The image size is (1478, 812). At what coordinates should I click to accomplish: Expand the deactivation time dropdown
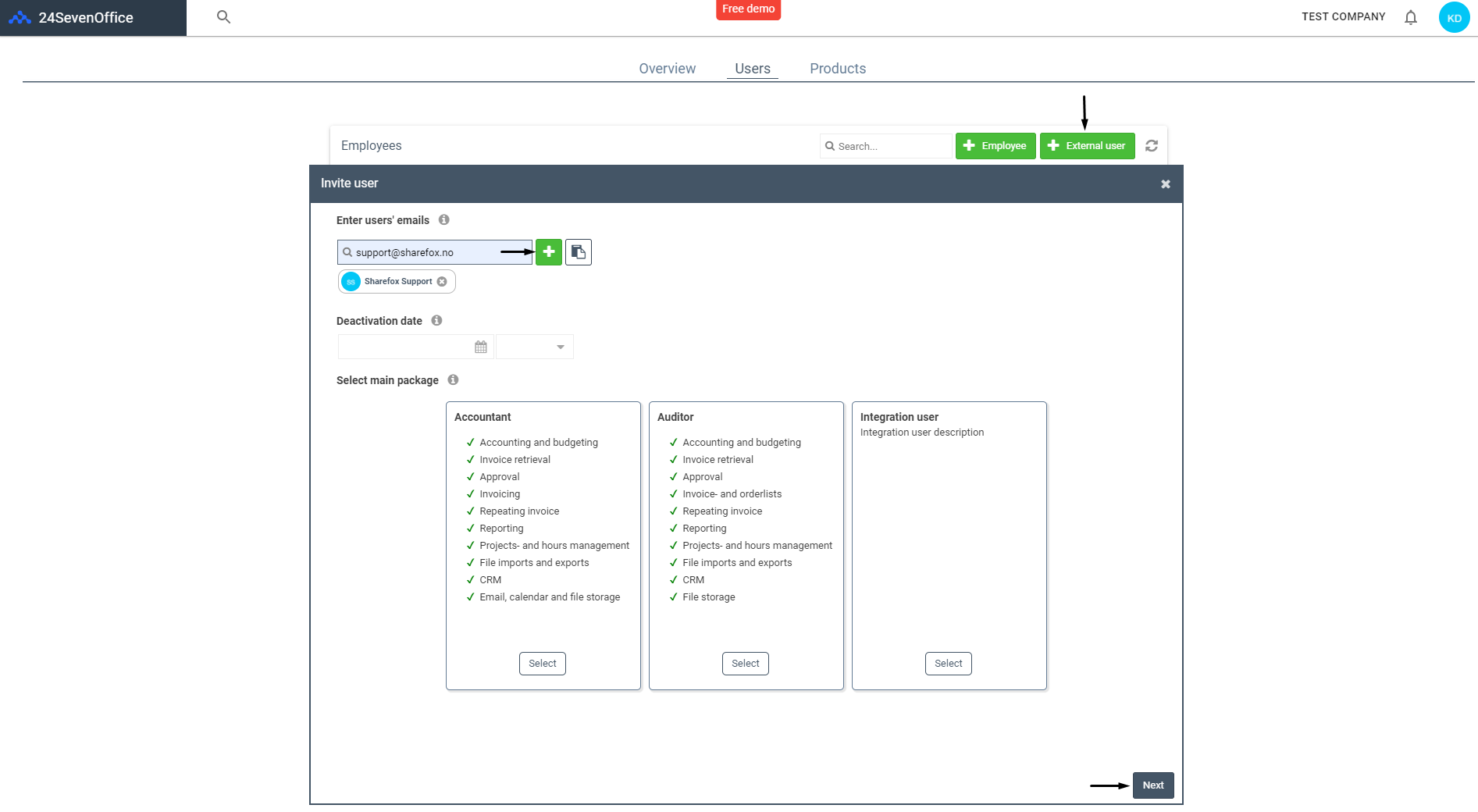tap(536, 347)
